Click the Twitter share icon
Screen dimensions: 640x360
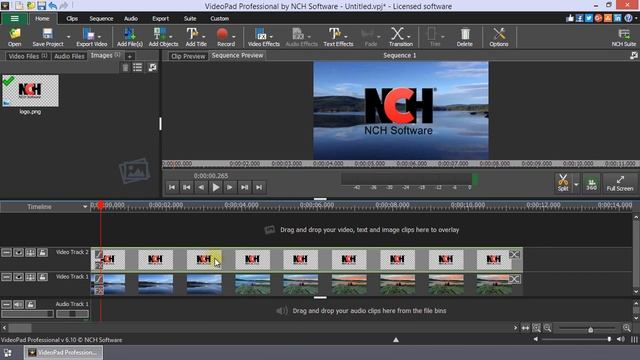click(589, 18)
